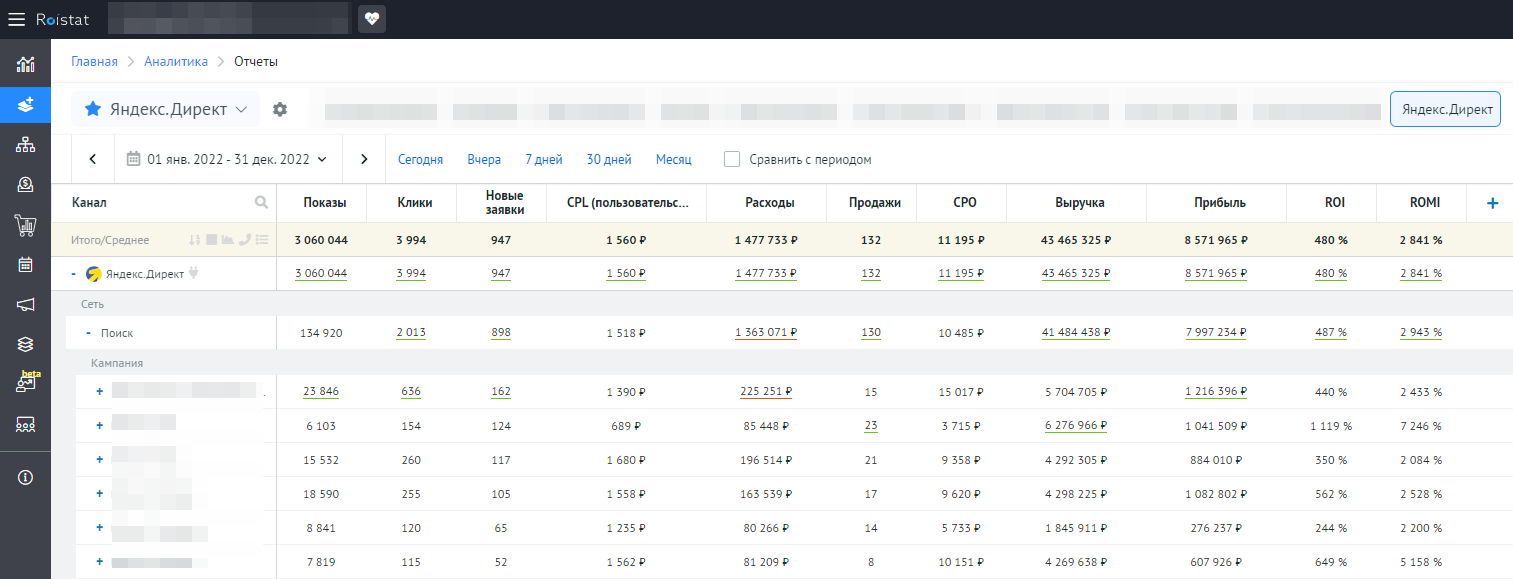1513x579 pixels.
Task: Open the hamburger menu next to Roistat logo
Action: click(x=17, y=19)
